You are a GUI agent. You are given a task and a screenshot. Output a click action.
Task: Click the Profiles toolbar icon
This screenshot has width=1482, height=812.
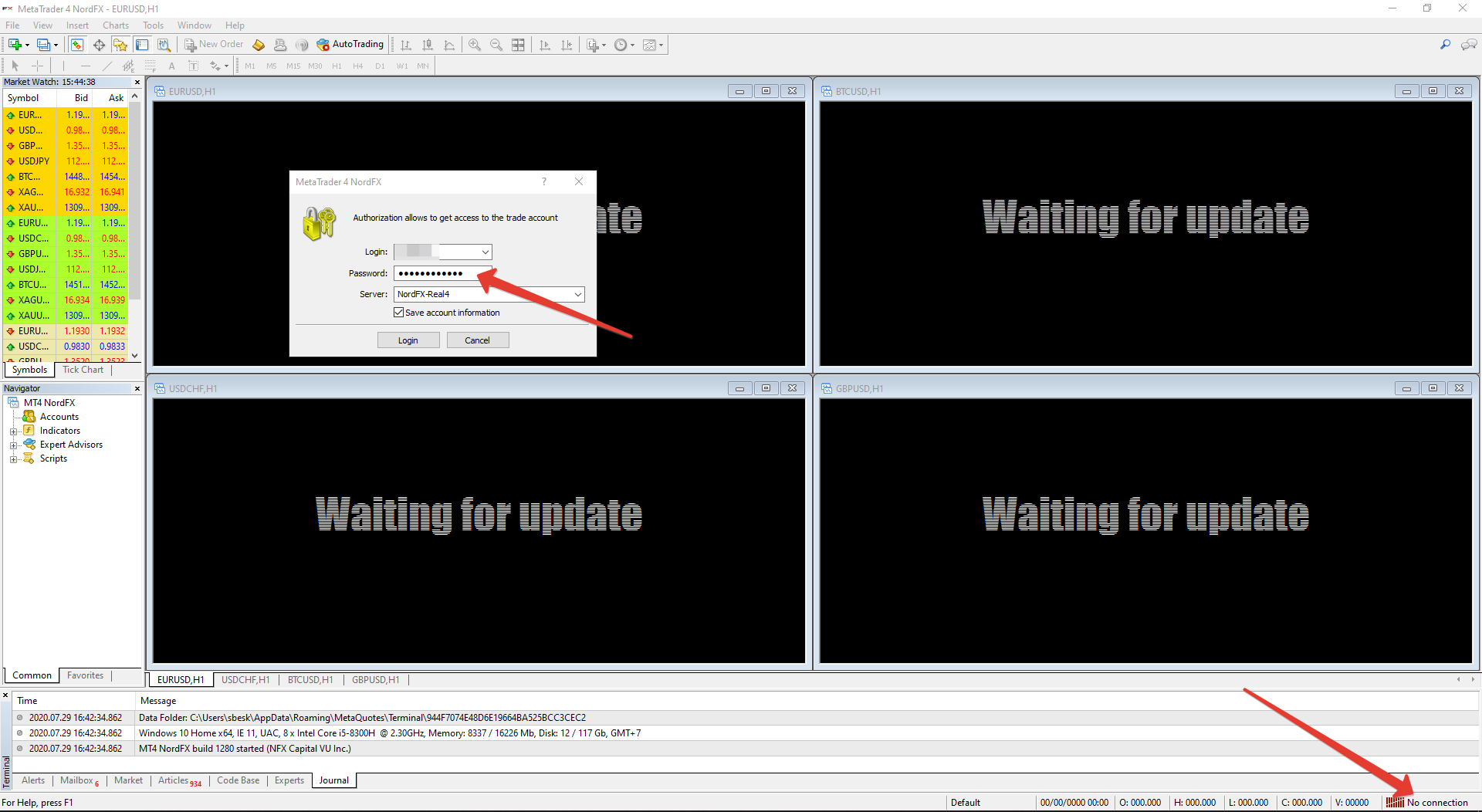tap(44, 45)
